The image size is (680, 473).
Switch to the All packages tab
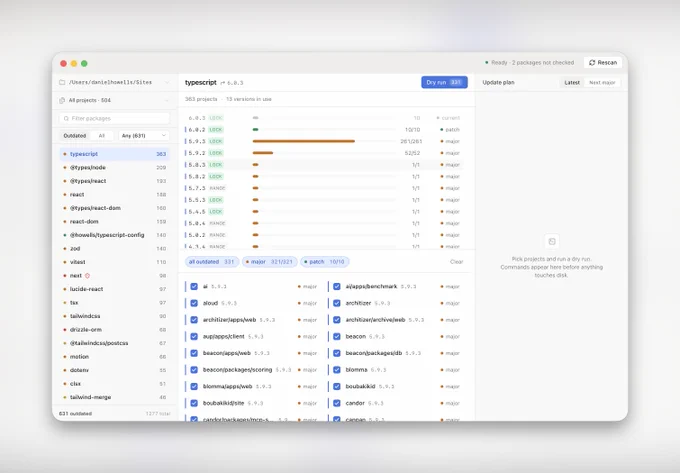[101, 136]
